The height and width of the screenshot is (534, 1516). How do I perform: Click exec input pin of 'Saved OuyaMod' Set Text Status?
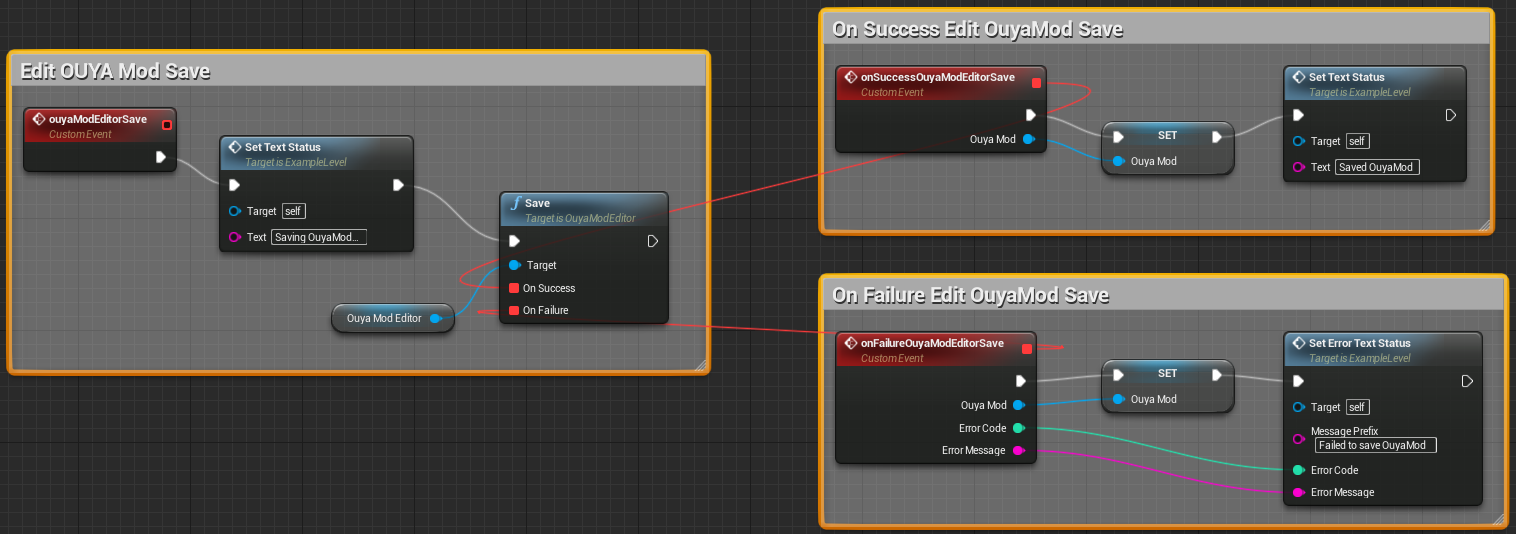pos(1298,115)
